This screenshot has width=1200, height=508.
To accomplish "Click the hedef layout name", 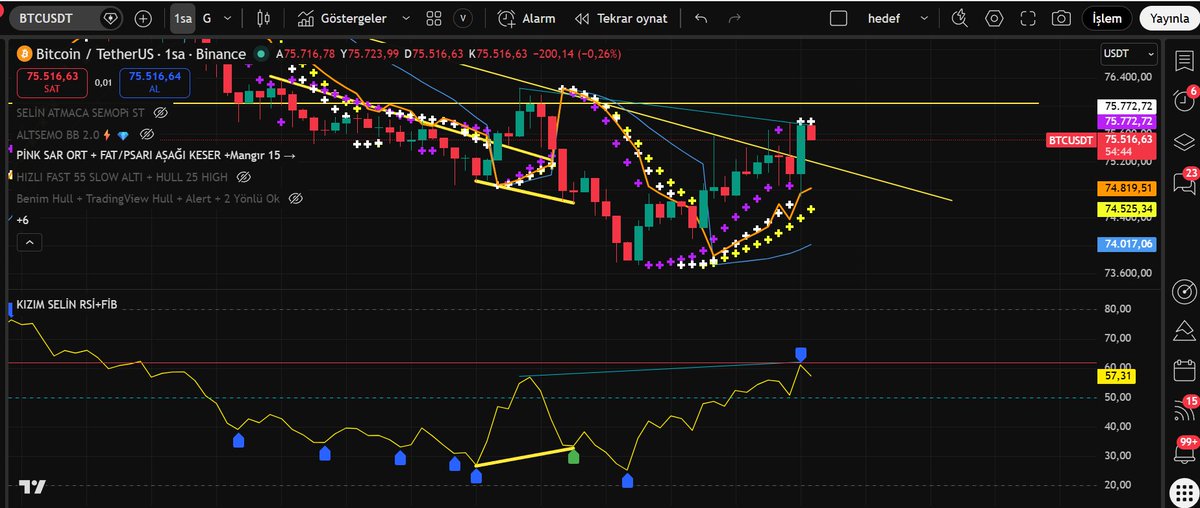I will point(883,18).
